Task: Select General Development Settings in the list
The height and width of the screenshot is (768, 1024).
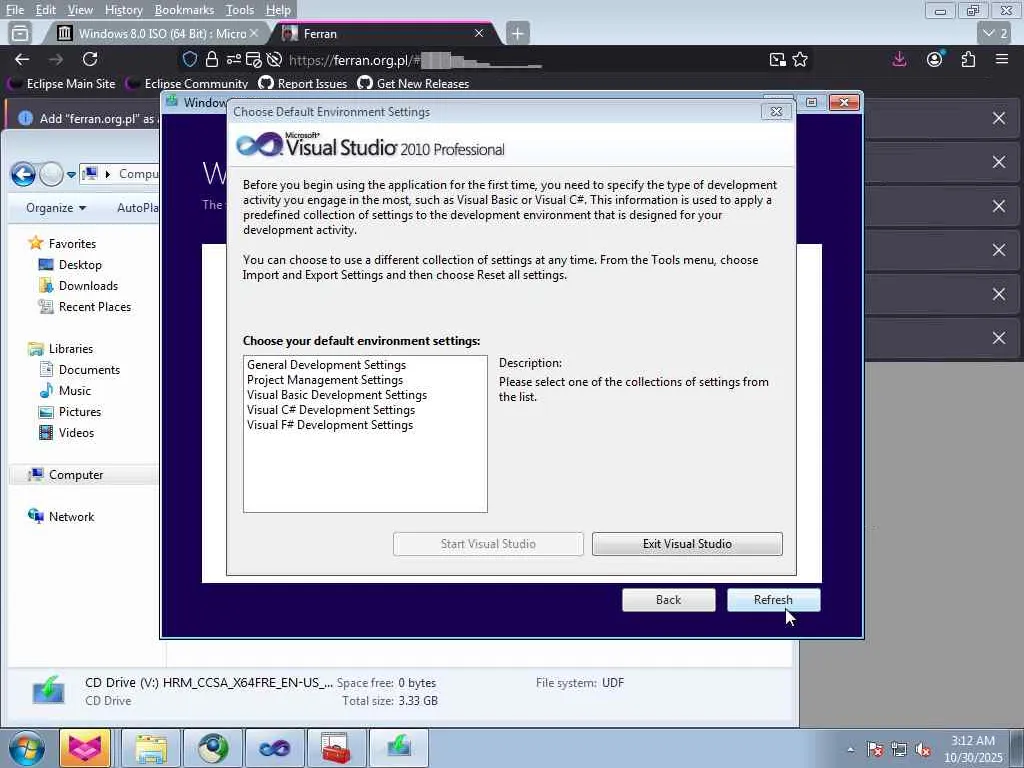Action: tap(327, 365)
